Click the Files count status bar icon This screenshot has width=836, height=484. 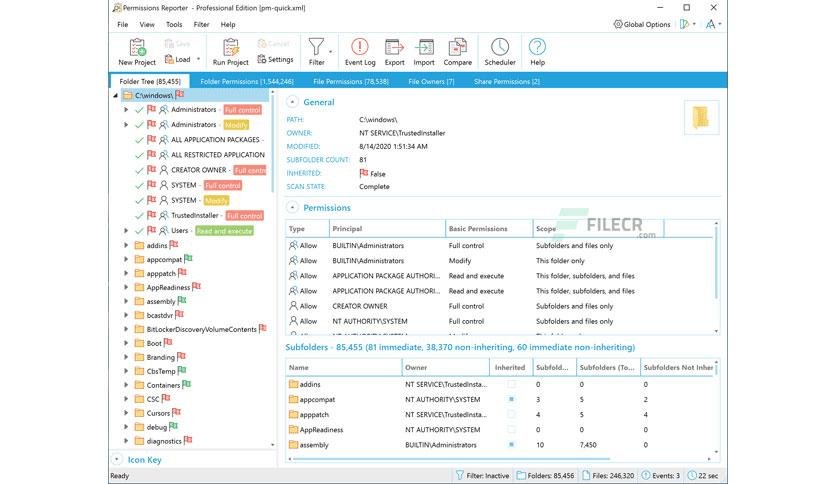[586, 475]
